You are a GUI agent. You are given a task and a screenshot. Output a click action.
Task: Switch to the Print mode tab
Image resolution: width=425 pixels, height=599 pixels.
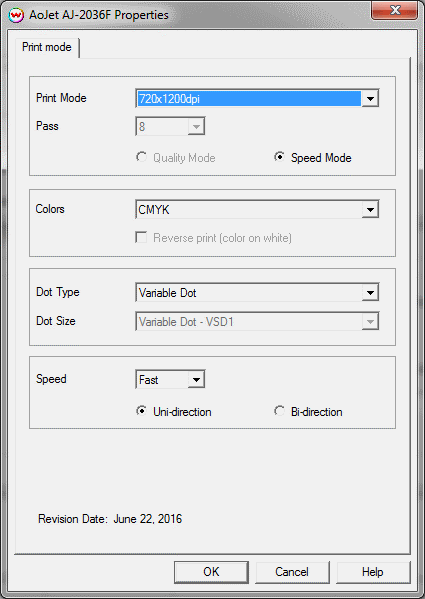[47, 47]
